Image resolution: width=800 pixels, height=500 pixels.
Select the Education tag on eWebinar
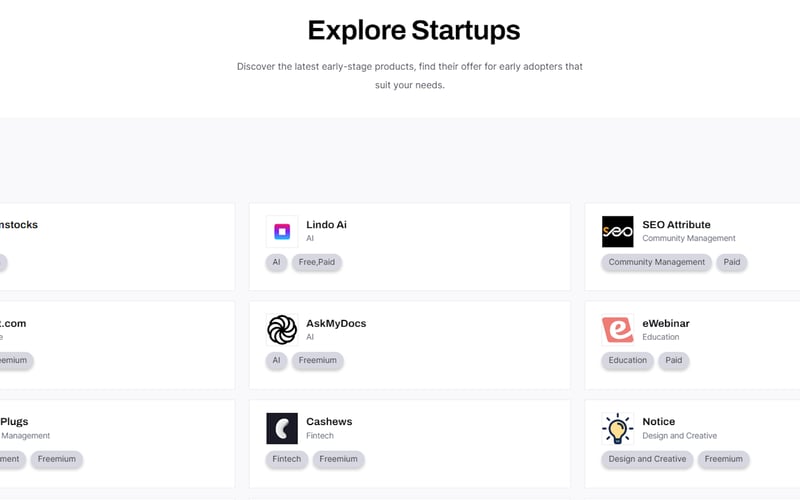click(627, 360)
